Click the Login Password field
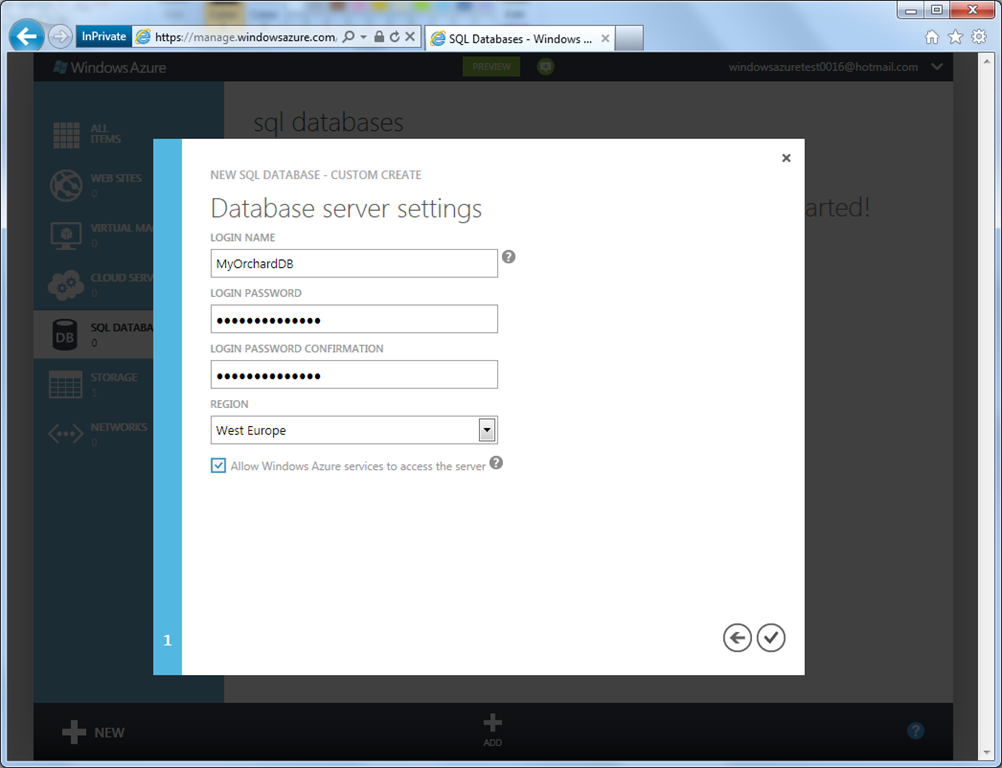Viewport: 1002px width, 768px height. click(x=354, y=319)
